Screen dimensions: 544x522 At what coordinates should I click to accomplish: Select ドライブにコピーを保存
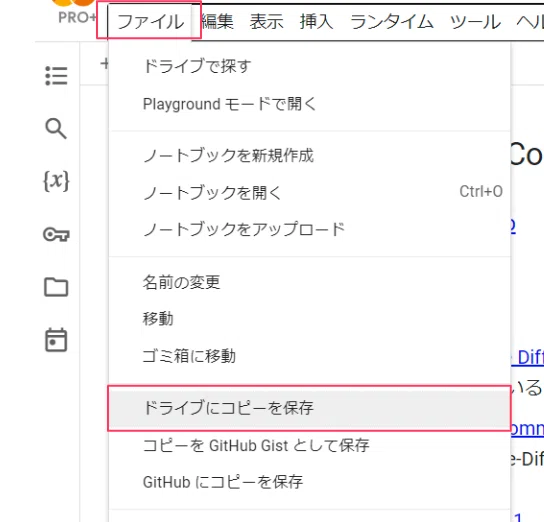(309, 408)
